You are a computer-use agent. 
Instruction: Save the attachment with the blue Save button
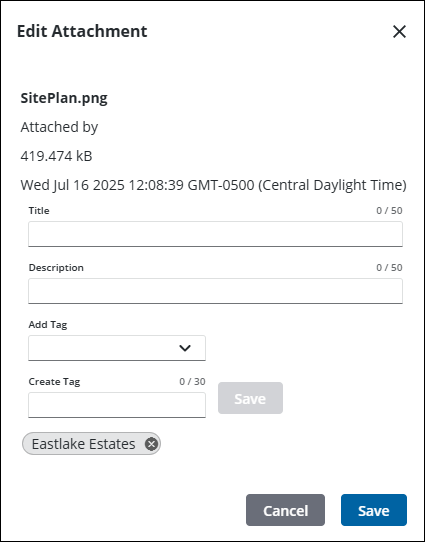tap(374, 510)
